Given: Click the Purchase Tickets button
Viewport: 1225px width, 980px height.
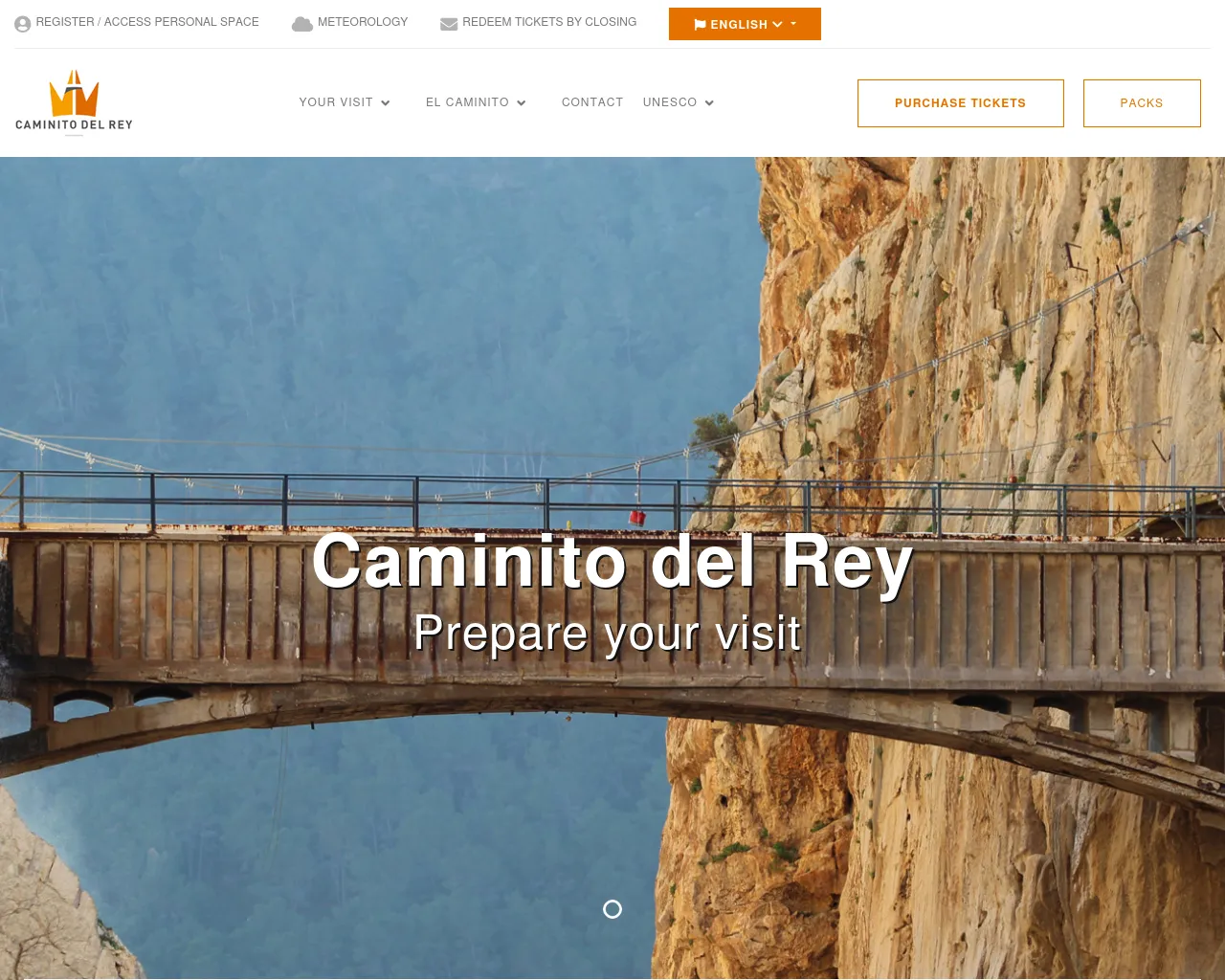Looking at the screenshot, I should [961, 103].
